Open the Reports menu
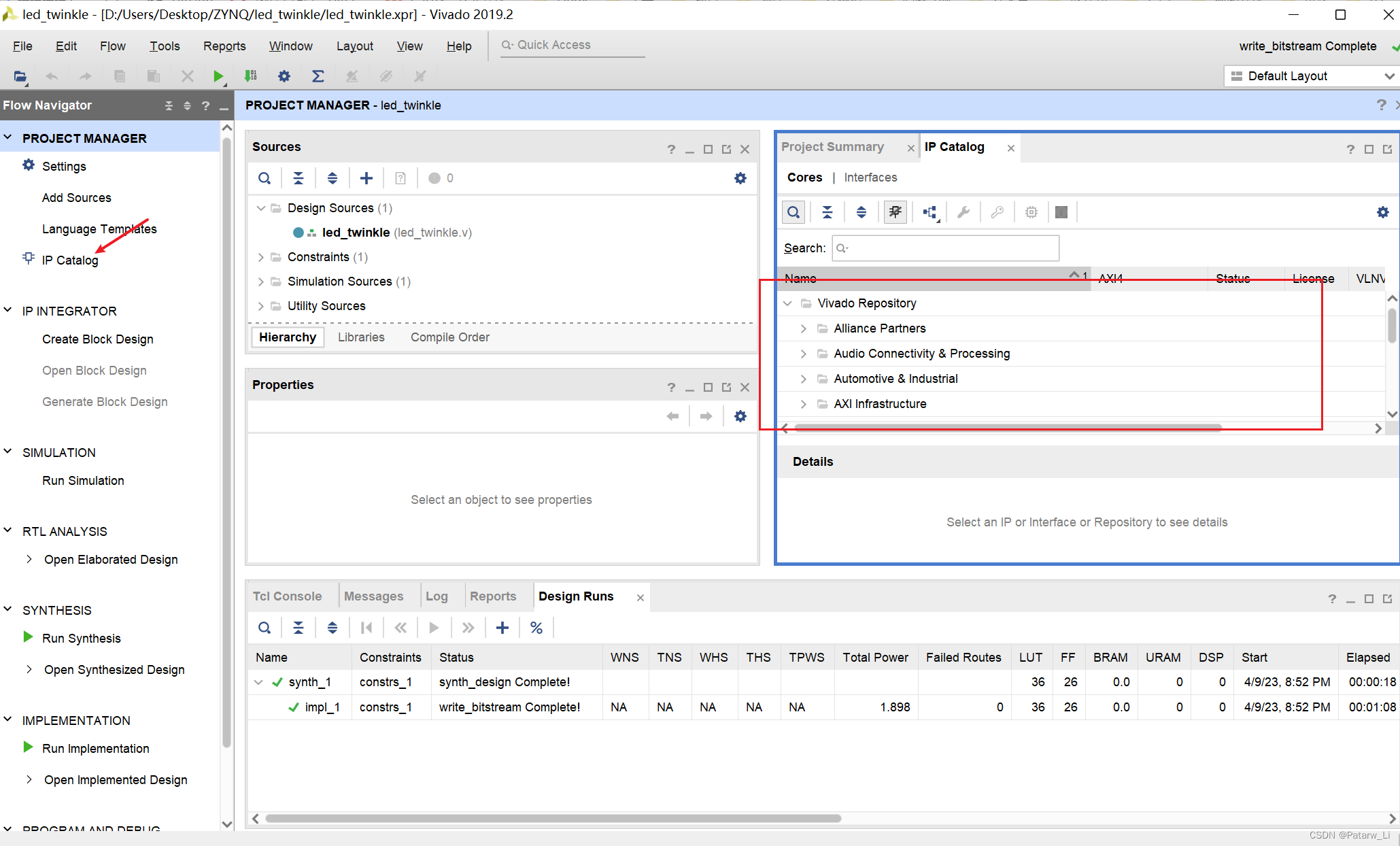The width and height of the screenshot is (1400, 846). 224,46
